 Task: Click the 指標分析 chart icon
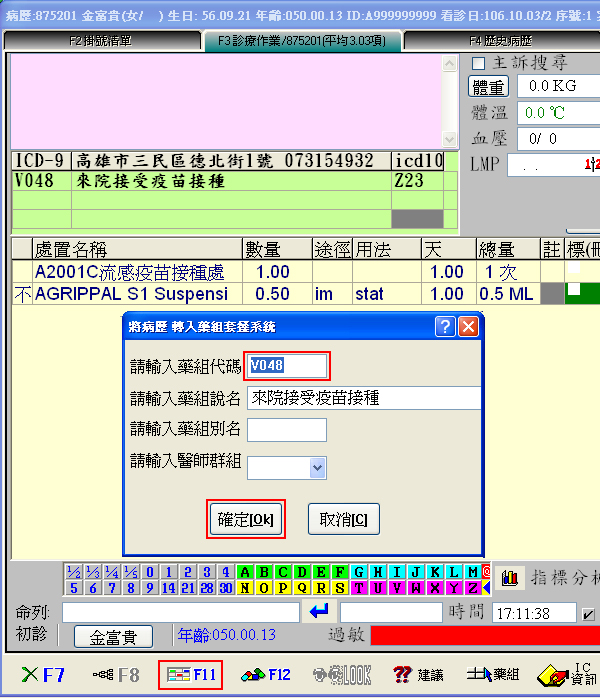point(510,578)
